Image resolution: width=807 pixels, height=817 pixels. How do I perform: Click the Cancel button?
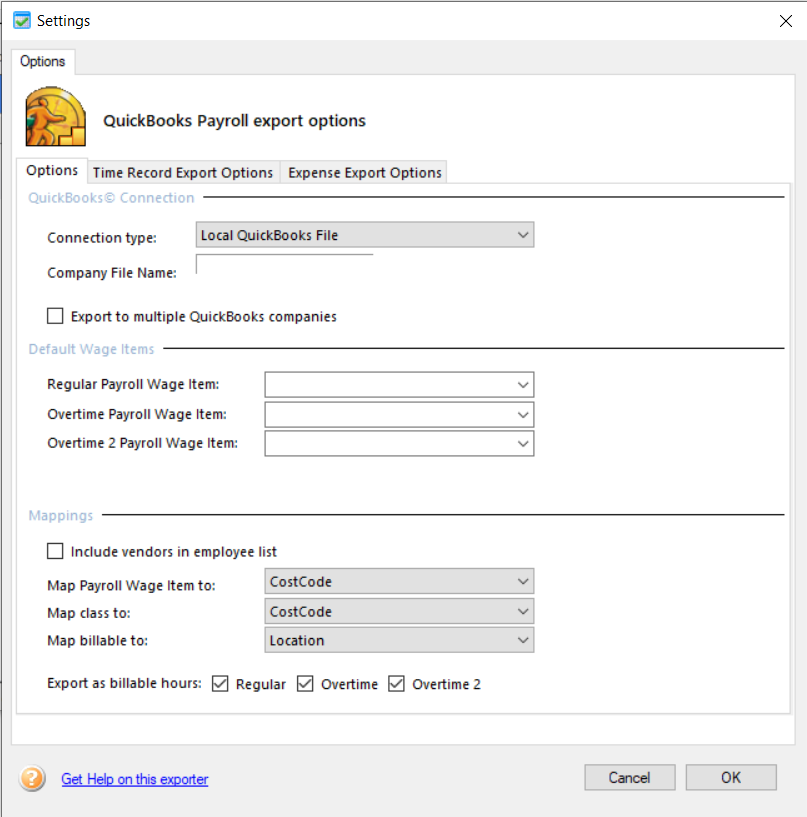pos(629,777)
